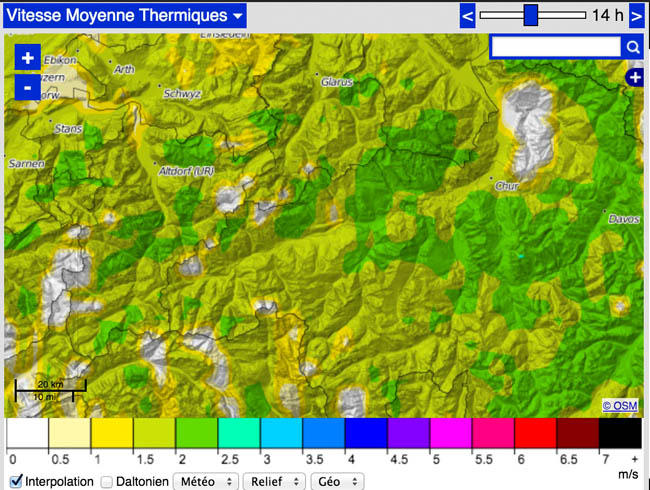Viewport: 650px width, 490px height.
Task: Open the Relief dropdown
Action: [x=274, y=482]
